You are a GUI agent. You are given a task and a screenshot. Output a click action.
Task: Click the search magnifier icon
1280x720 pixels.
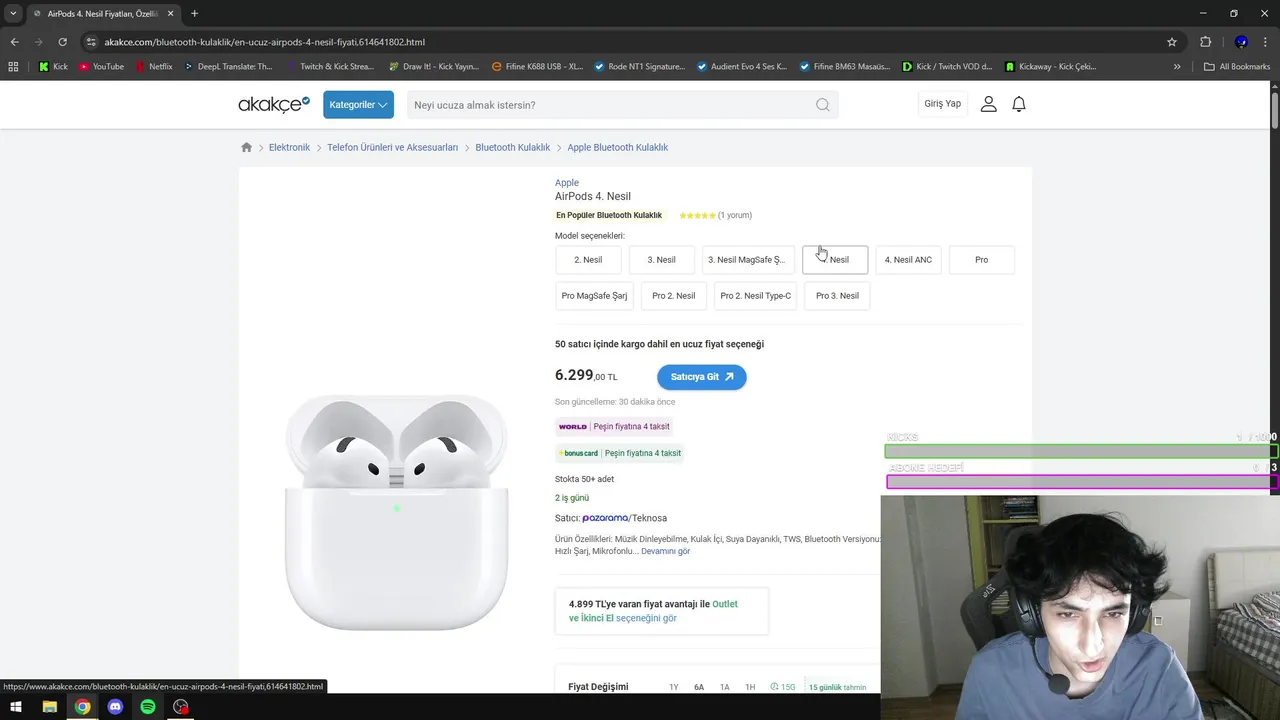823,105
